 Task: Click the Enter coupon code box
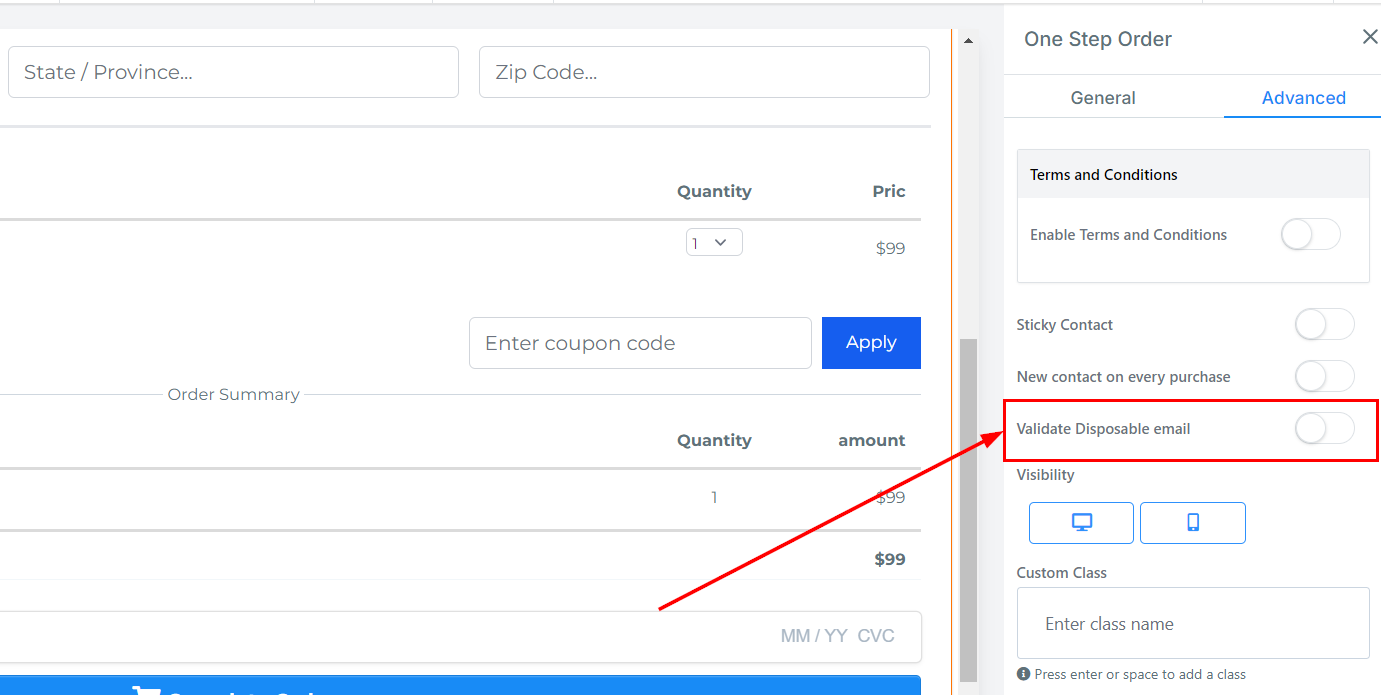pos(640,343)
